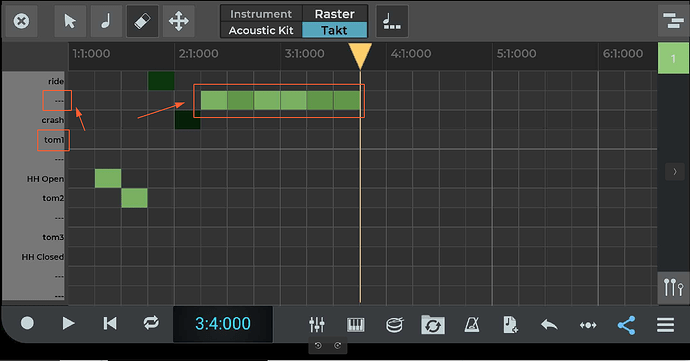Open the share icon

pyautogui.click(x=627, y=325)
